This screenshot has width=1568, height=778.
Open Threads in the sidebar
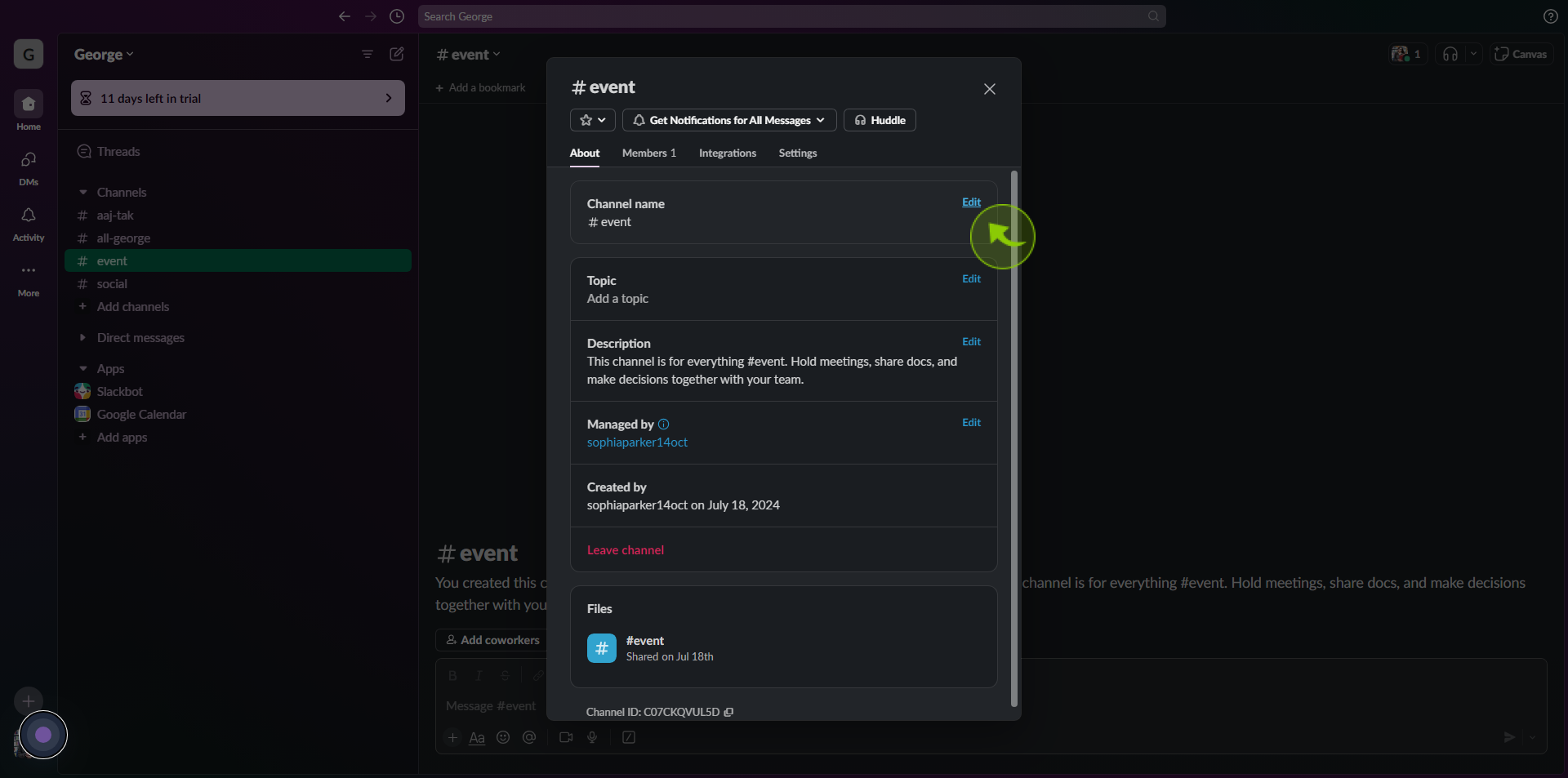pyautogui.click(x=238, y=152)
